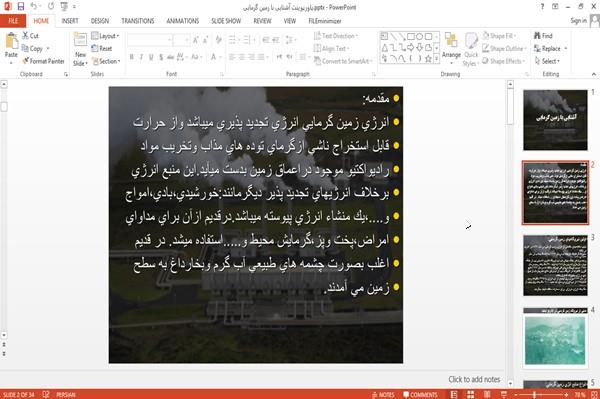The image size is (600, 399).
Task: Open font name combo box
Action: (x=149, y=40)
